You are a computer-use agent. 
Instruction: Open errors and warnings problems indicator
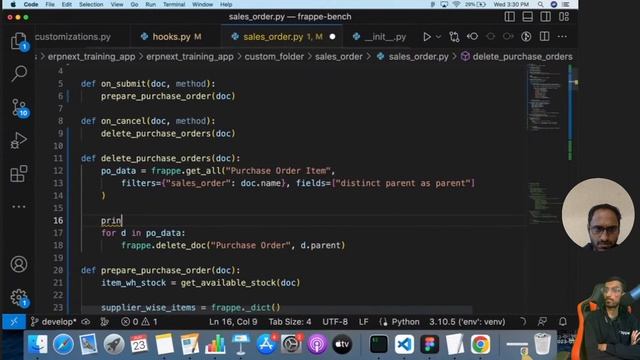click(x=139, y=322)
